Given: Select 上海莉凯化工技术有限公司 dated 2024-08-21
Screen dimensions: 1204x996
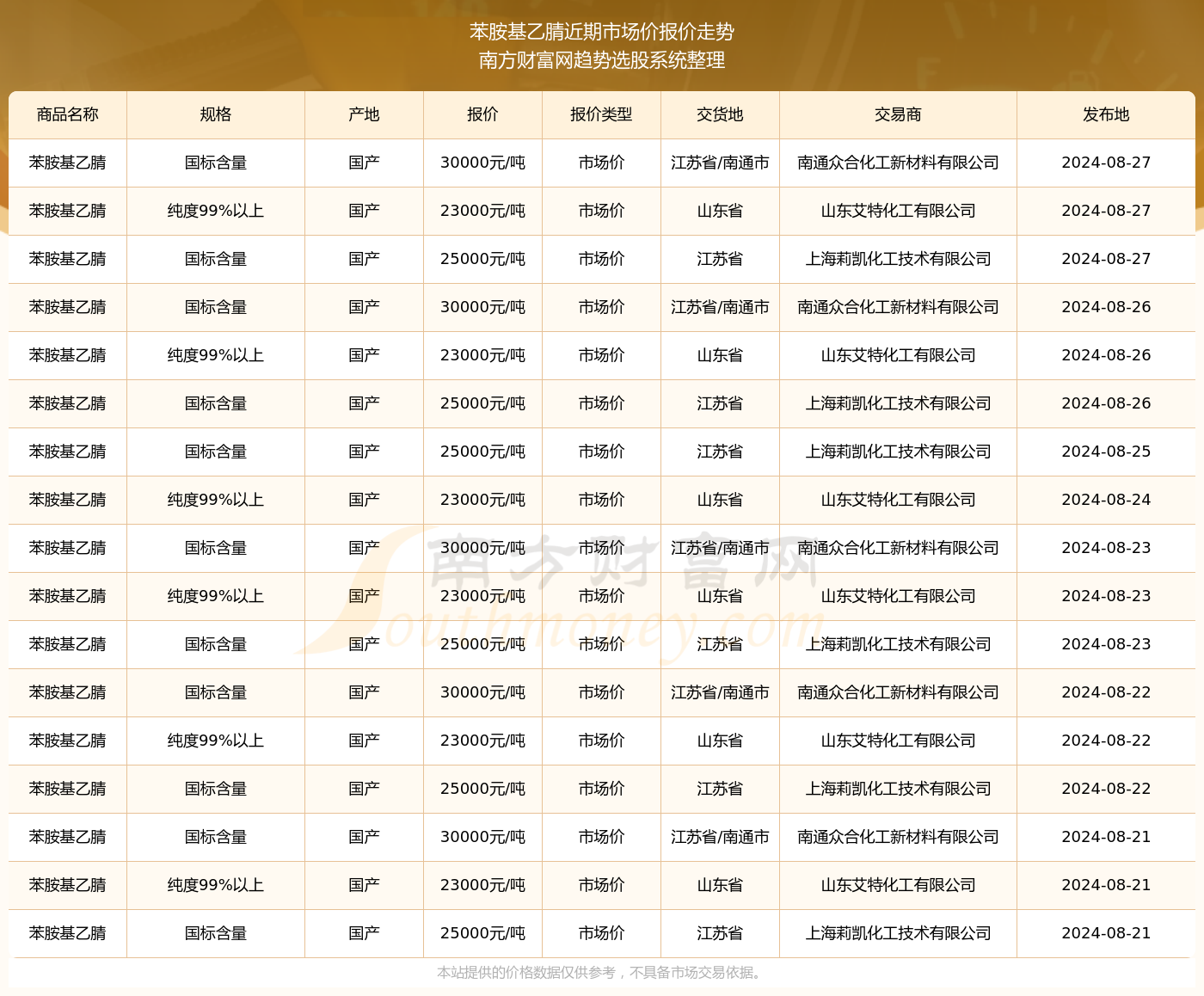Looking at the screenshot, I should click(898, 933).
